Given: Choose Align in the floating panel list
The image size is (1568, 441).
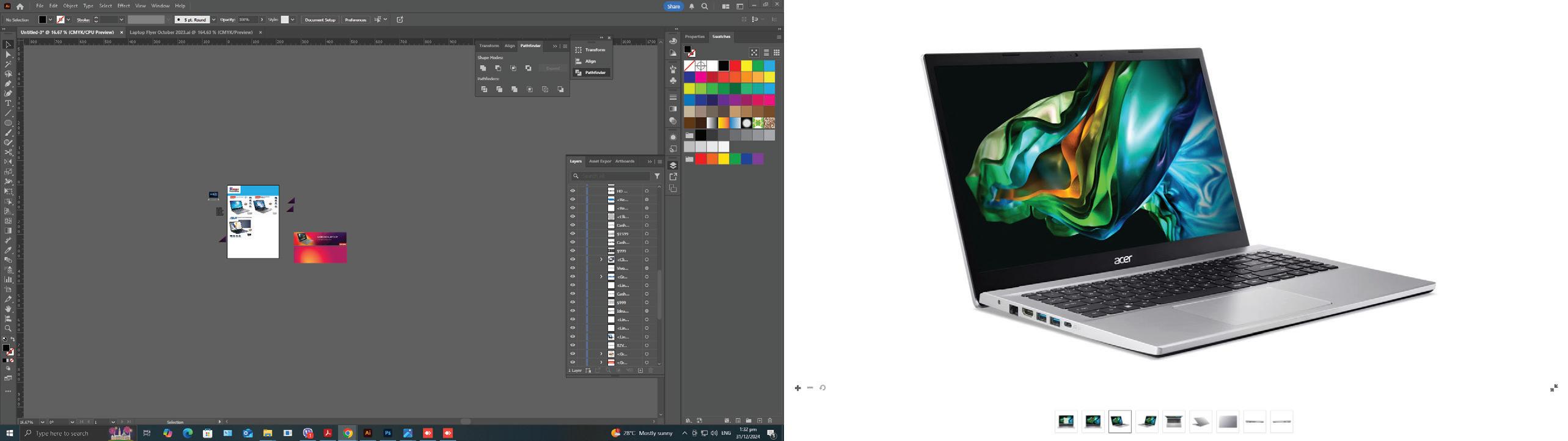Looking at the screenshot, I should coord(590,61).
